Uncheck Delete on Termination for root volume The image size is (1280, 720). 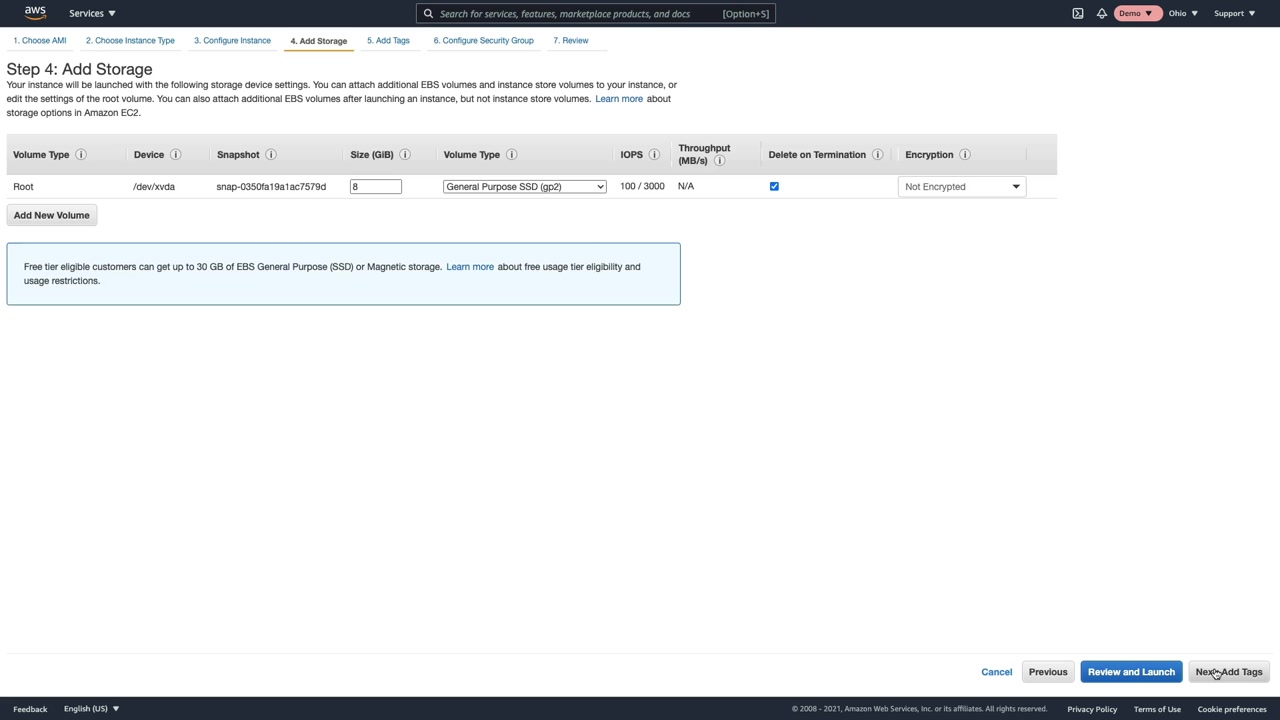coord(774,187)
